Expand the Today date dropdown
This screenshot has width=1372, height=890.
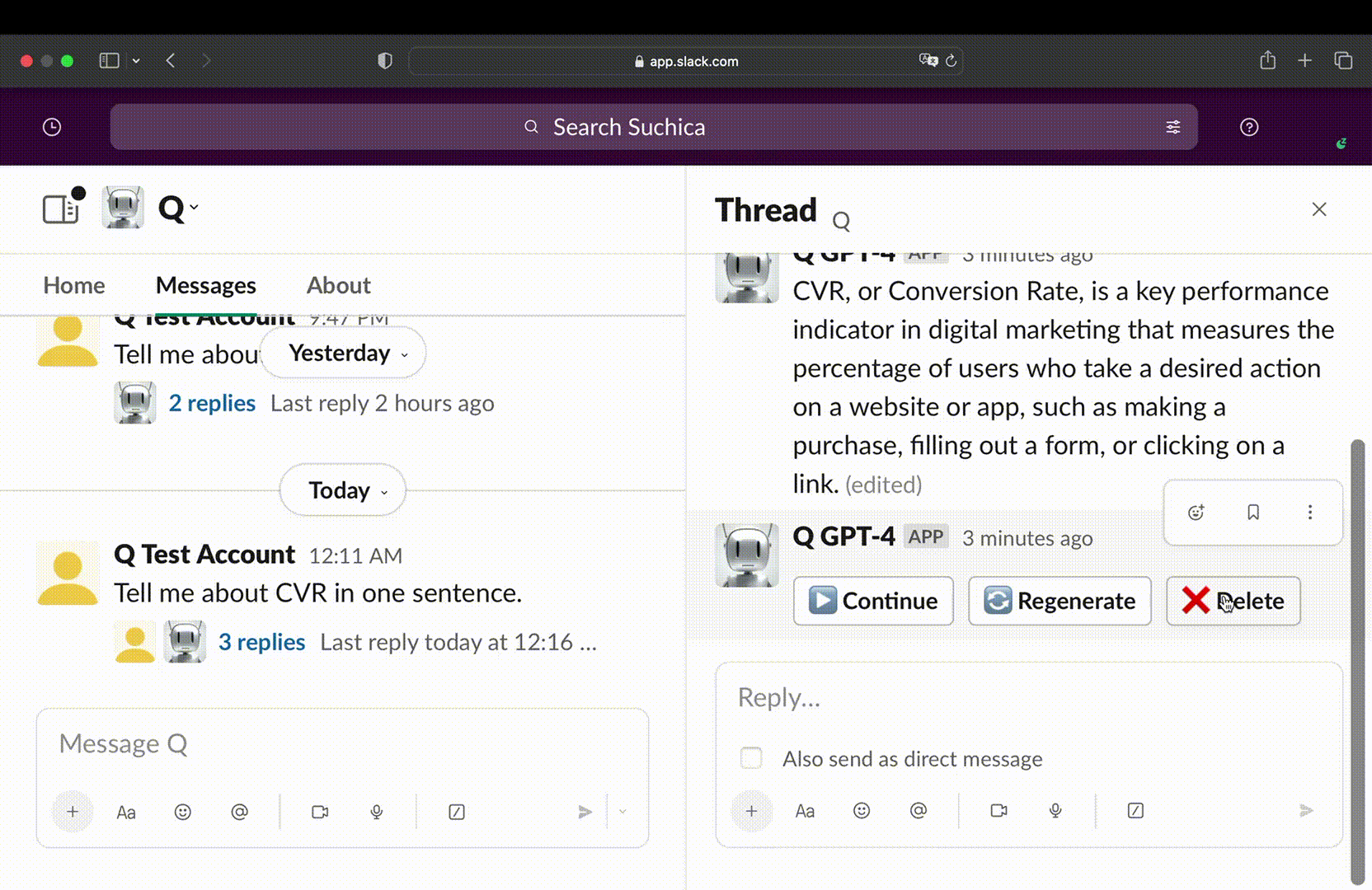[343, 490]
